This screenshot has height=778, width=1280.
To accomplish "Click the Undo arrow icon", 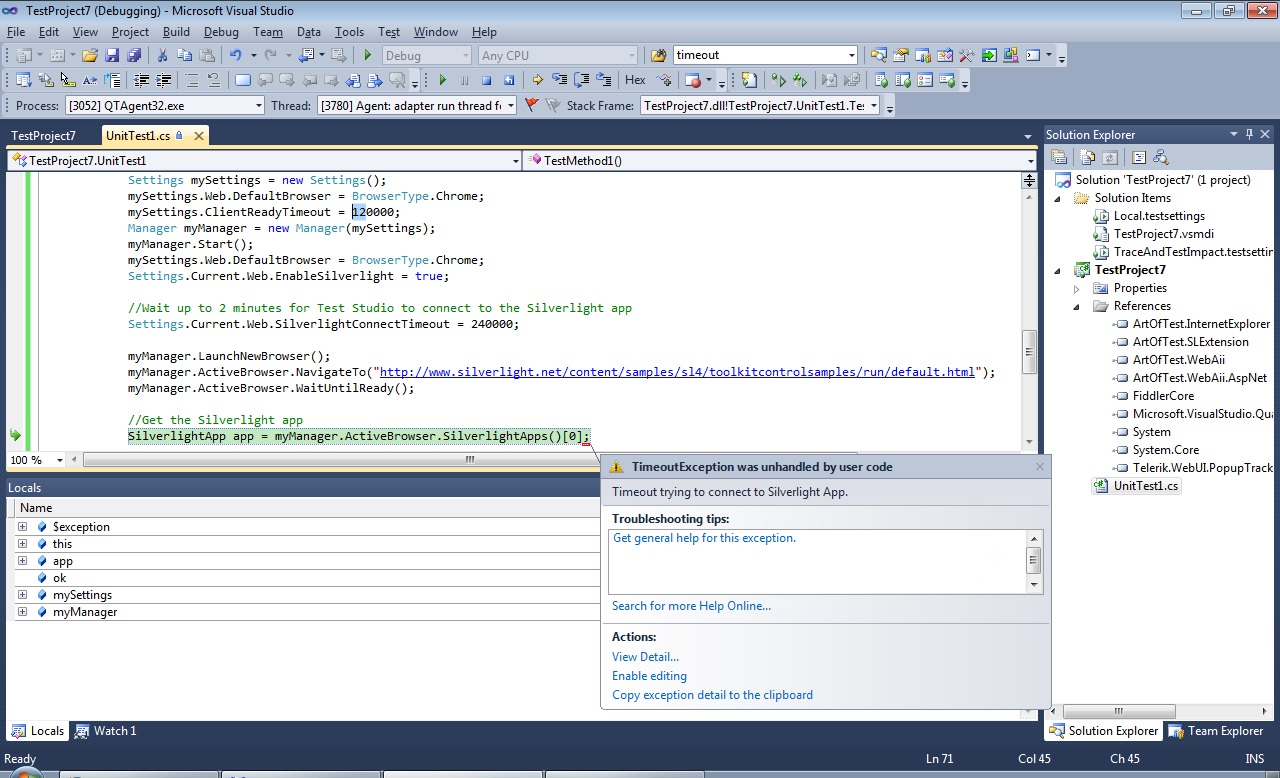I will click(x=235, y=56).
